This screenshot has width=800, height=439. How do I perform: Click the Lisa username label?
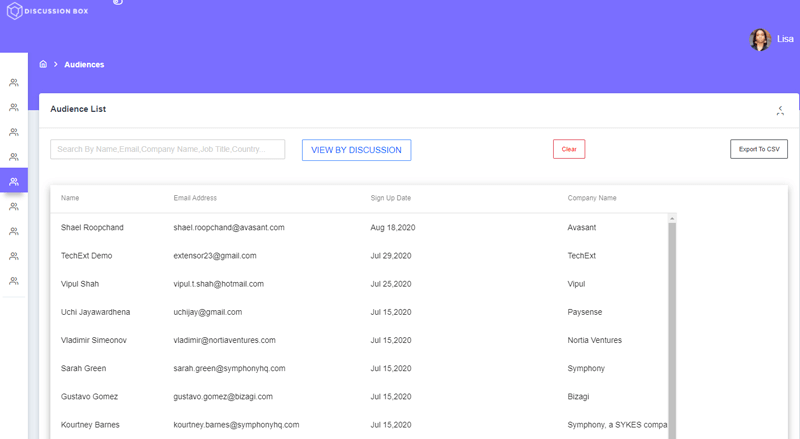[x=785, y=39]
